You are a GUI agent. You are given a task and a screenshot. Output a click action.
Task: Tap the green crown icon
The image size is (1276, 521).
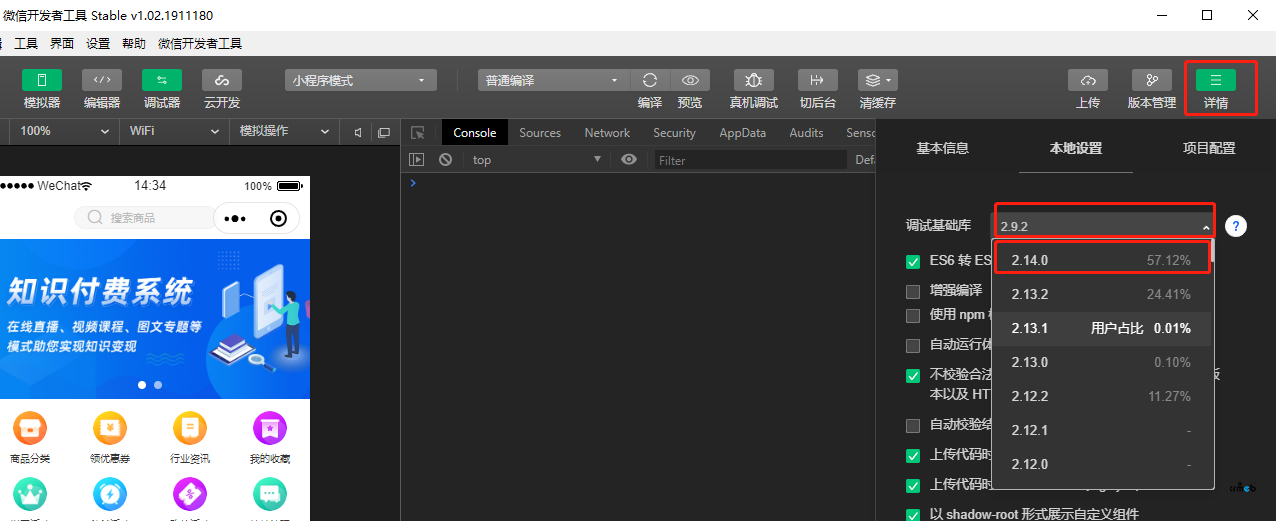coord(29,495)
